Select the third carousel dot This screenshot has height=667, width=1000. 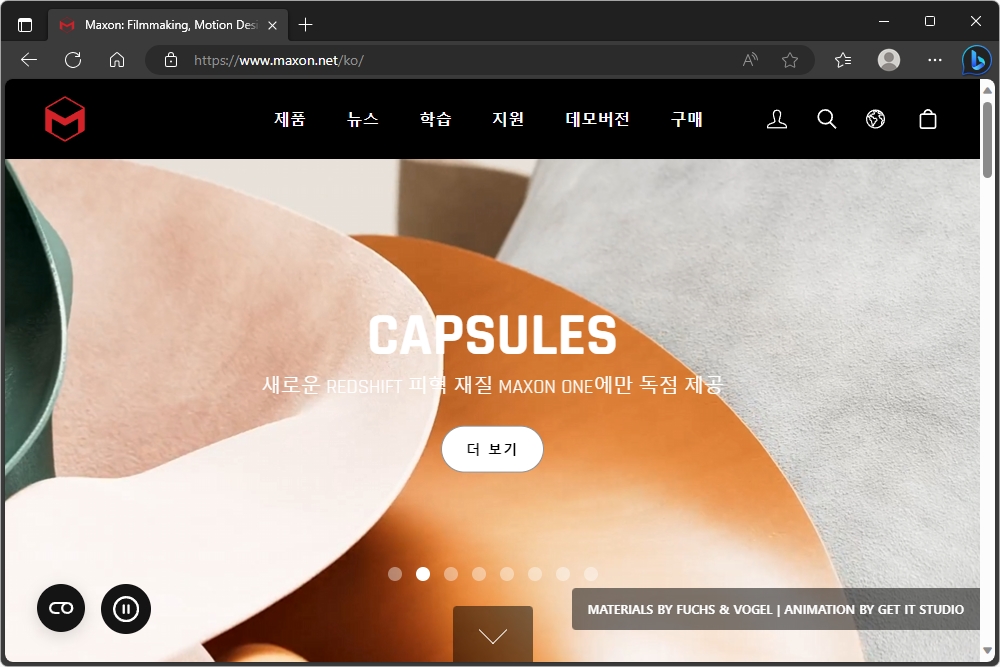click(x=451, y=574)
